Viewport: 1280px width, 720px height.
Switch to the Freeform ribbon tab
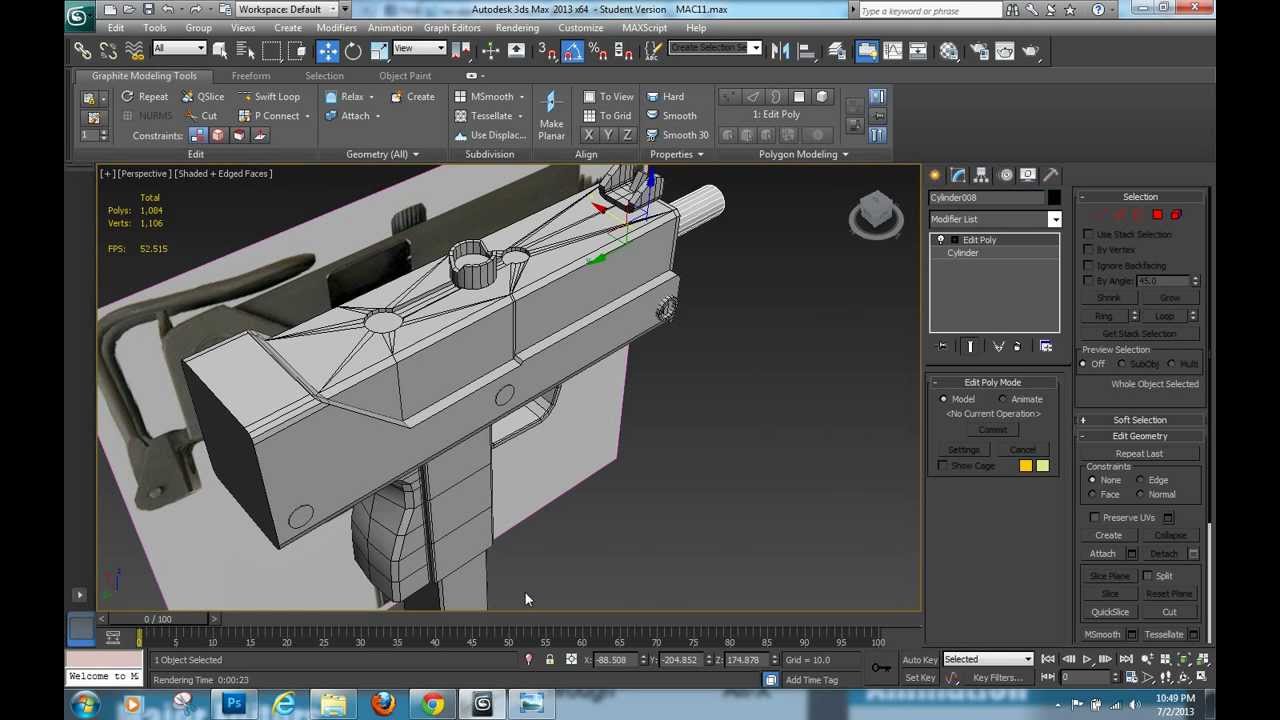tap(251, 76)
